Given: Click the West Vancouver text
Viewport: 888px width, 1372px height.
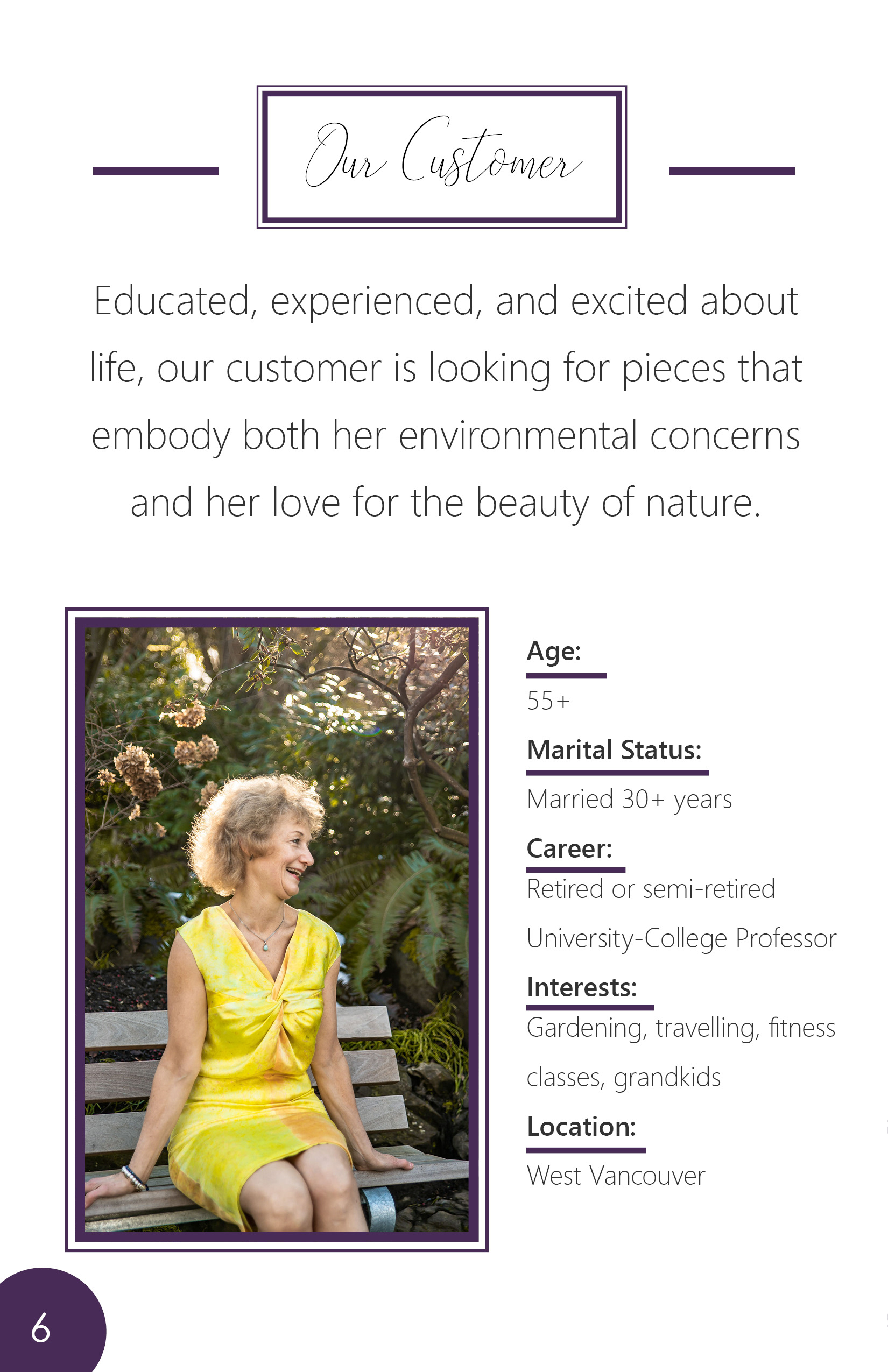Looking at the screenshot, I should pos(616,1176).
